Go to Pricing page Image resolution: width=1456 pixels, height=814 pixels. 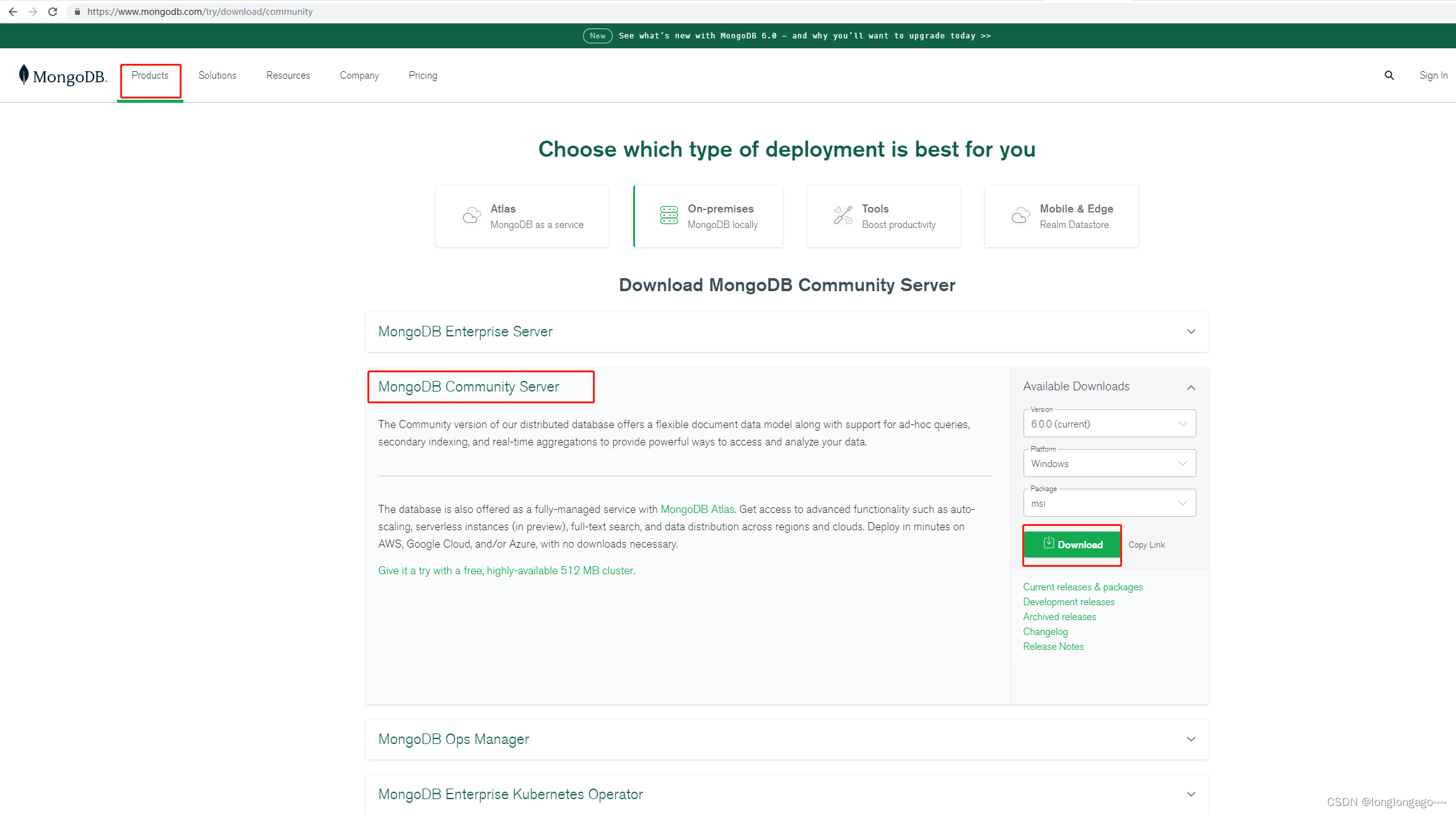point(423,75)
